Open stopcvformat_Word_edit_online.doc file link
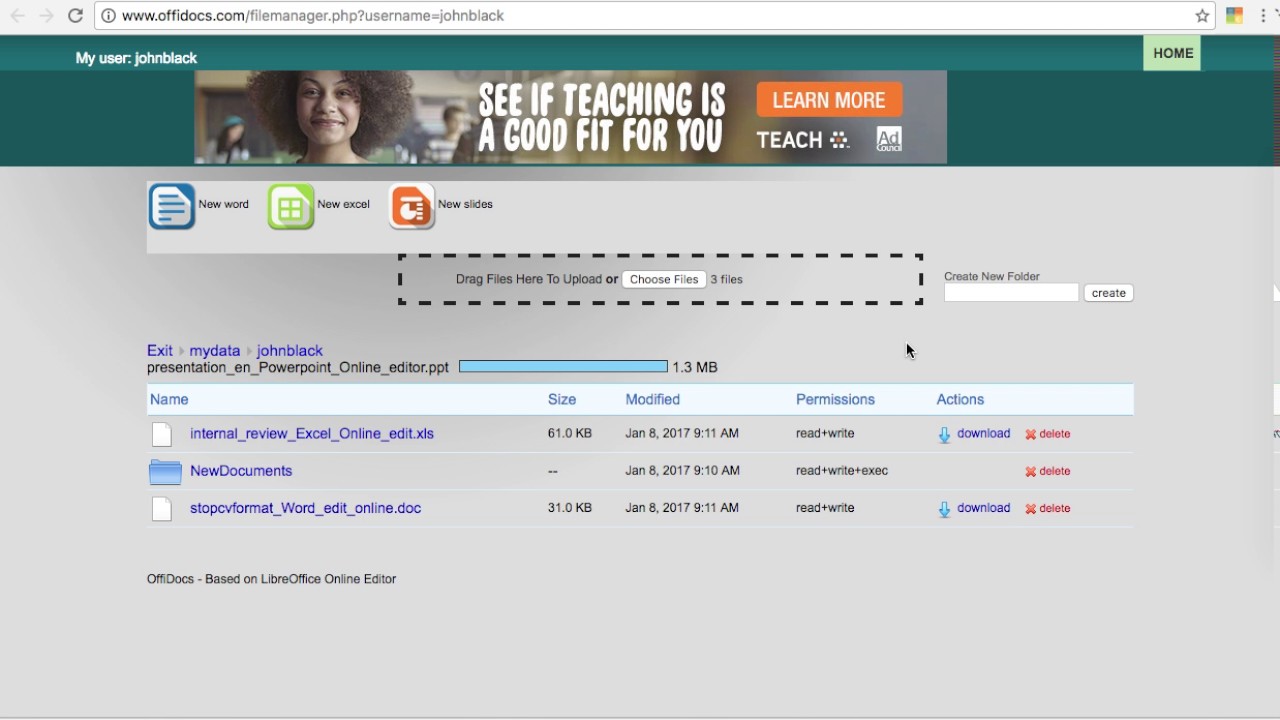This screenshot has height=720, width=1280. tap(305, 508)
